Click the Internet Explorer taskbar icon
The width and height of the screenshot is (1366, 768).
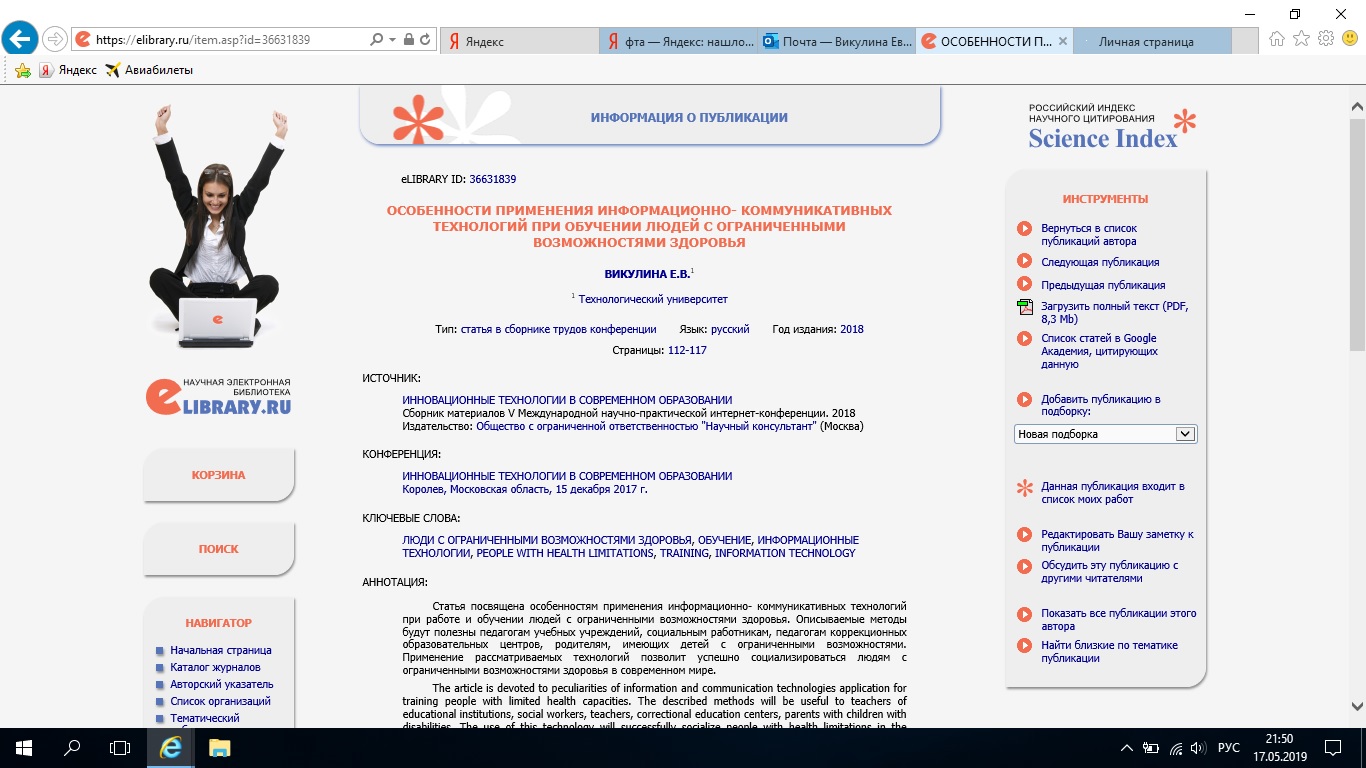pyautogui.click(x=171, y=747)
